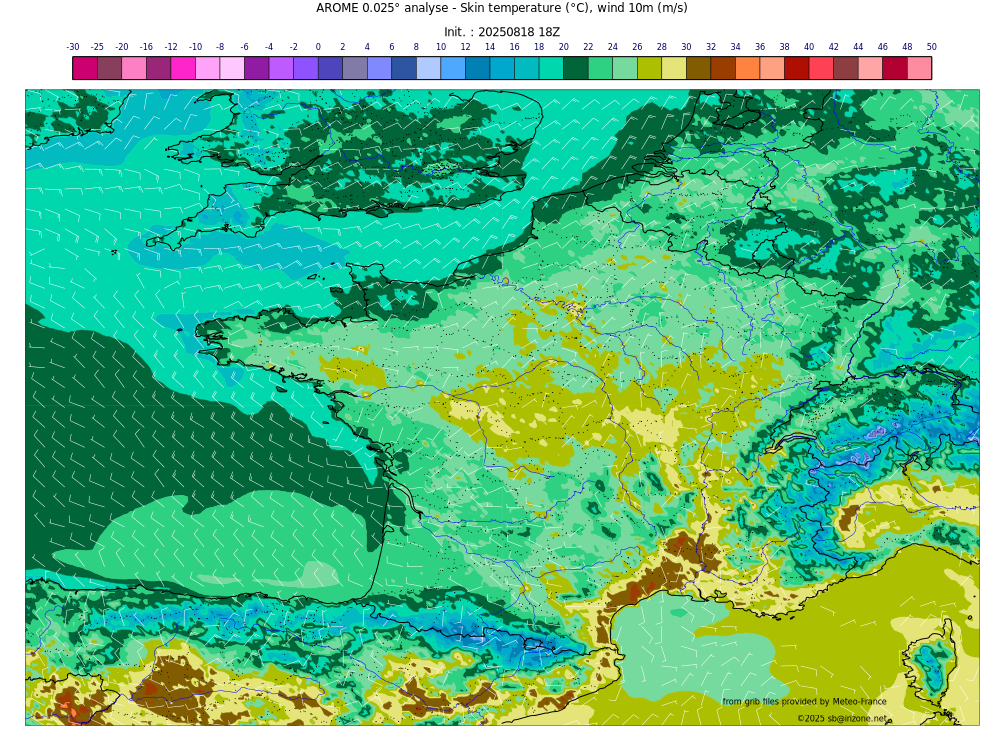This screenshot has width=1005, height=738.
Task: Click the '-25' legend scale number
Action: click(x=97, y=47)
